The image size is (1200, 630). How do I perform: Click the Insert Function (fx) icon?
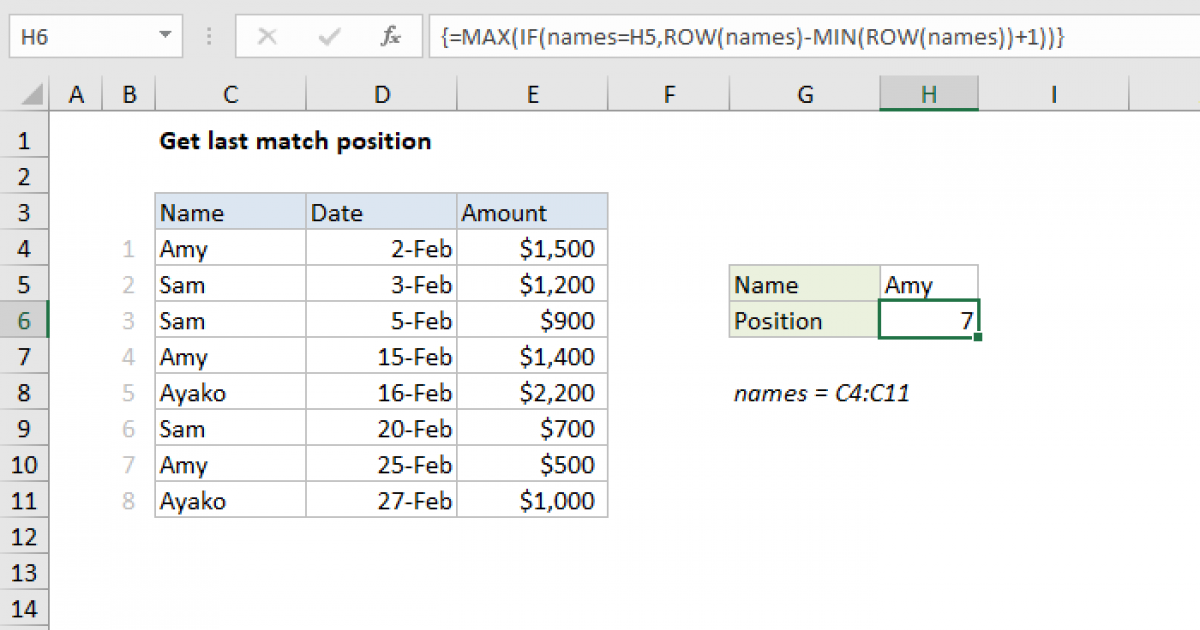(x=390, y=37)
